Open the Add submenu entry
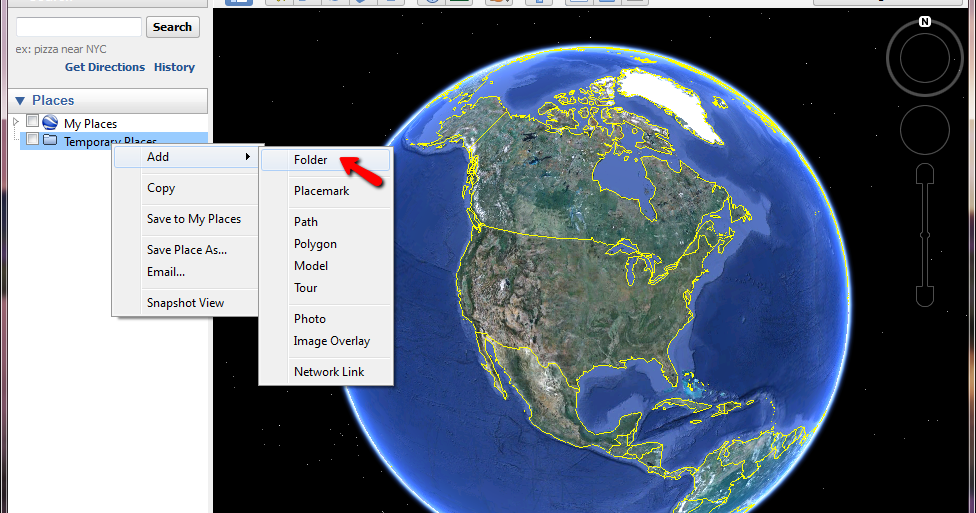 (185, 157)
